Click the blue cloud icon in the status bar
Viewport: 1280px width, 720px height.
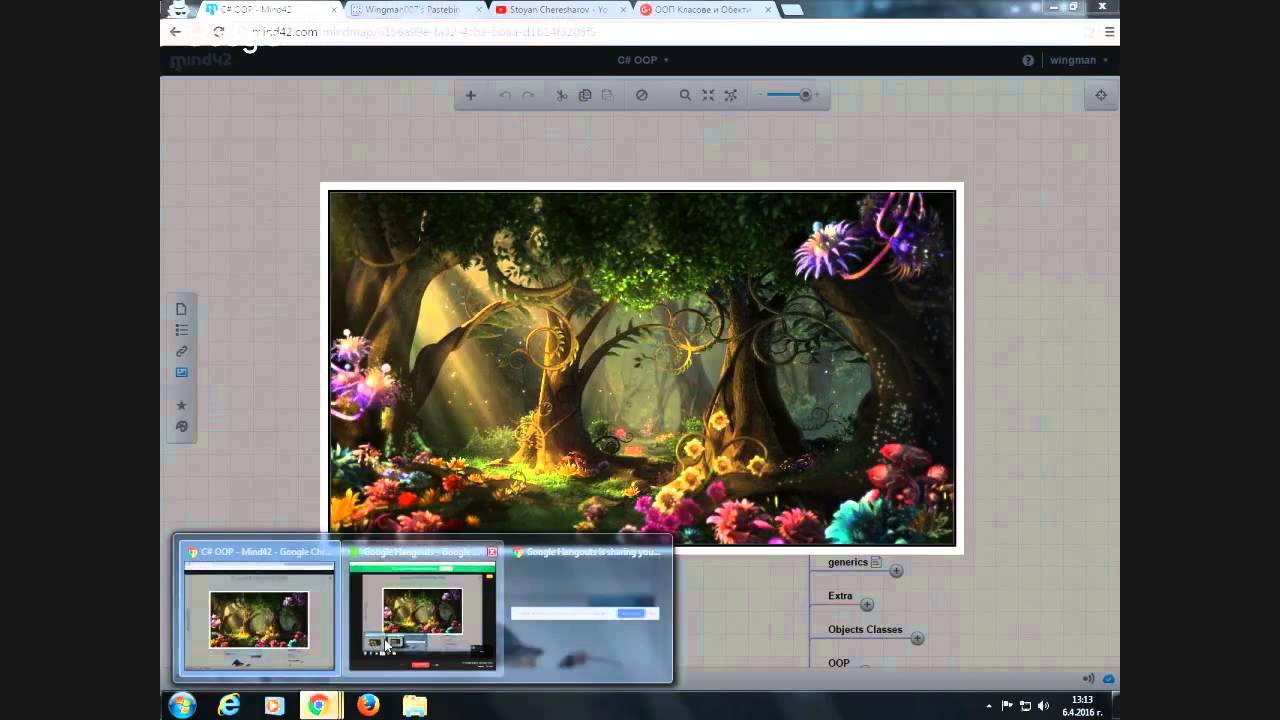pos(1108,679)
